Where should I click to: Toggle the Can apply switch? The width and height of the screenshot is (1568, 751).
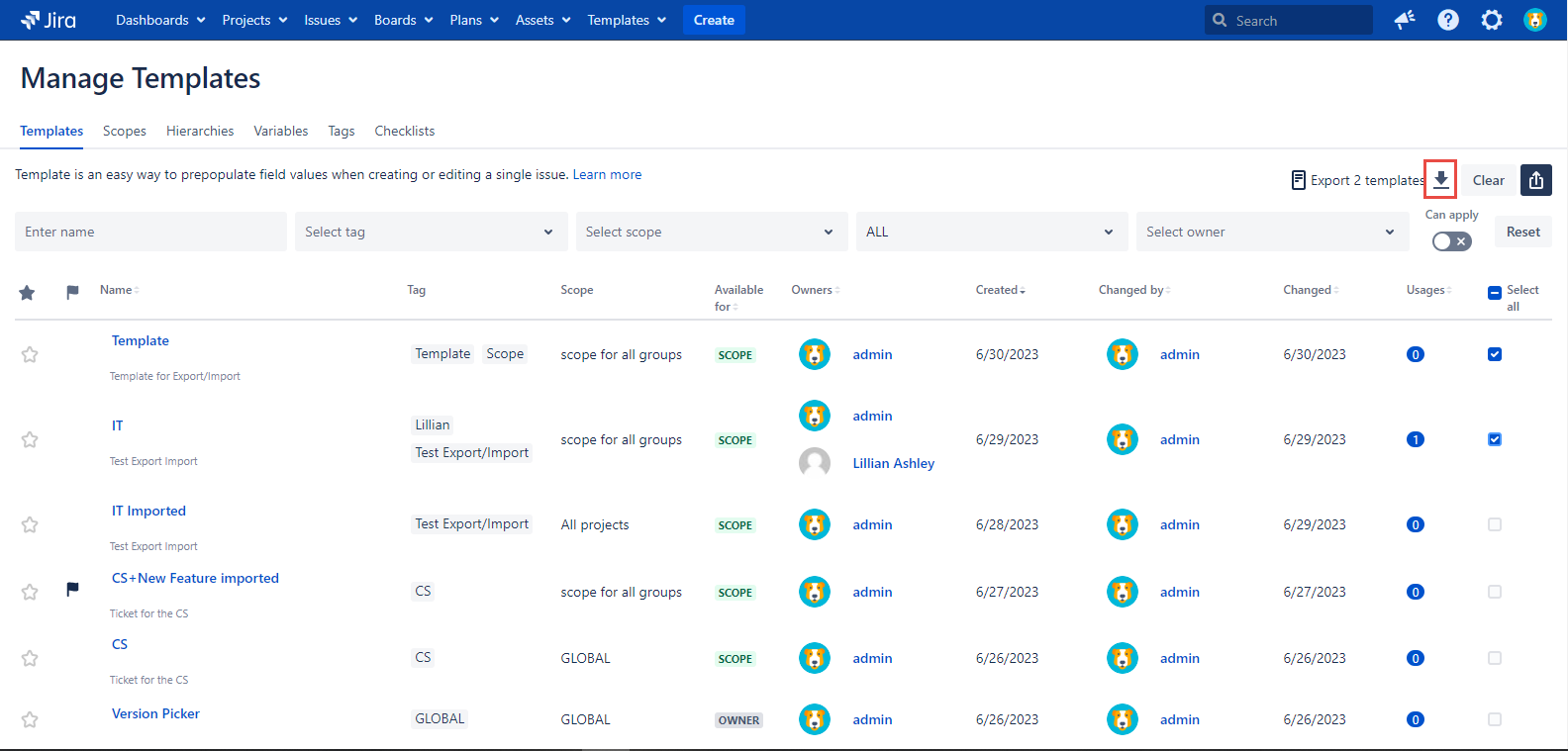(x=1451, y=241)
